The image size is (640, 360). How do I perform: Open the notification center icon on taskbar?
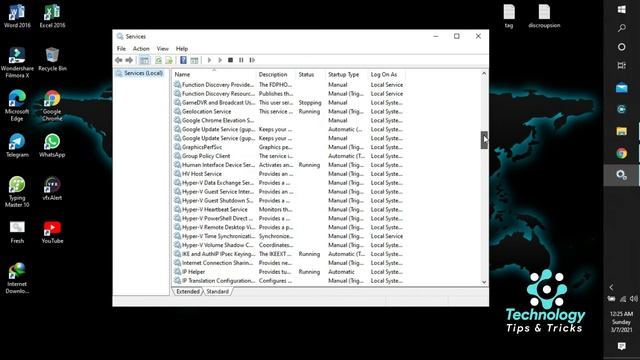click(x=622, y=346)
